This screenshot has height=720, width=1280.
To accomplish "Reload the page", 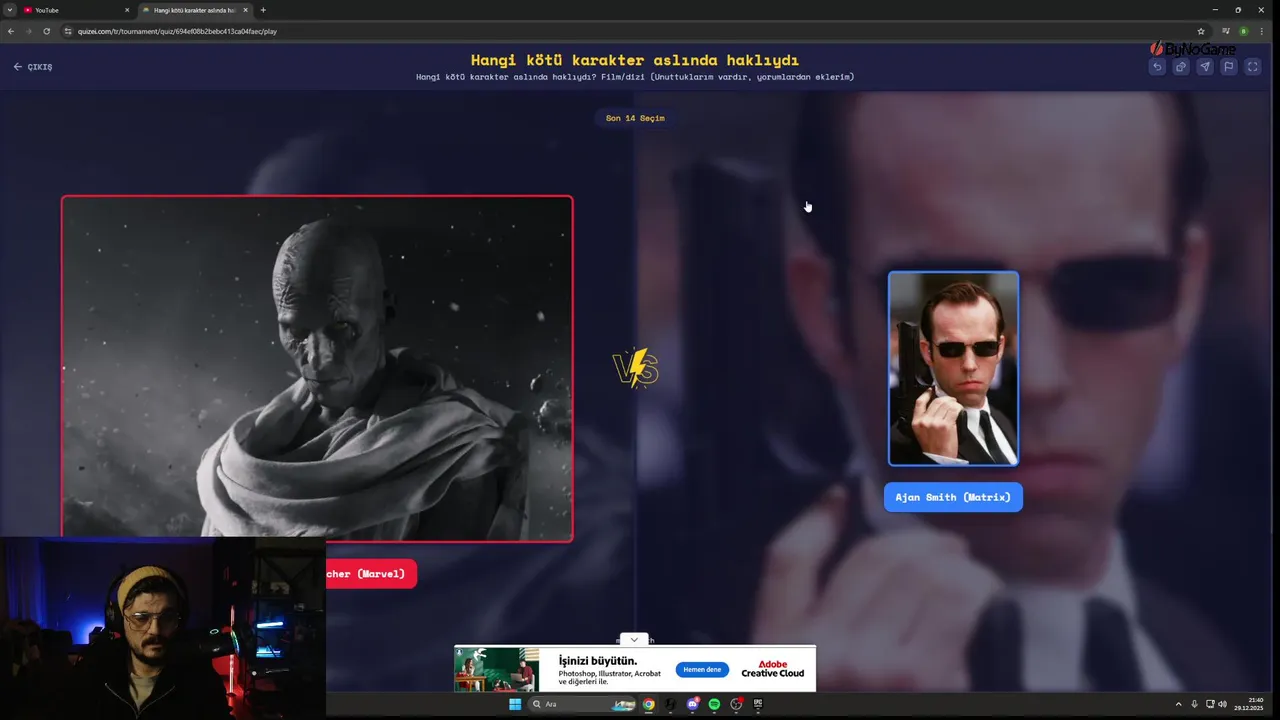I will [x=46, y=31].
